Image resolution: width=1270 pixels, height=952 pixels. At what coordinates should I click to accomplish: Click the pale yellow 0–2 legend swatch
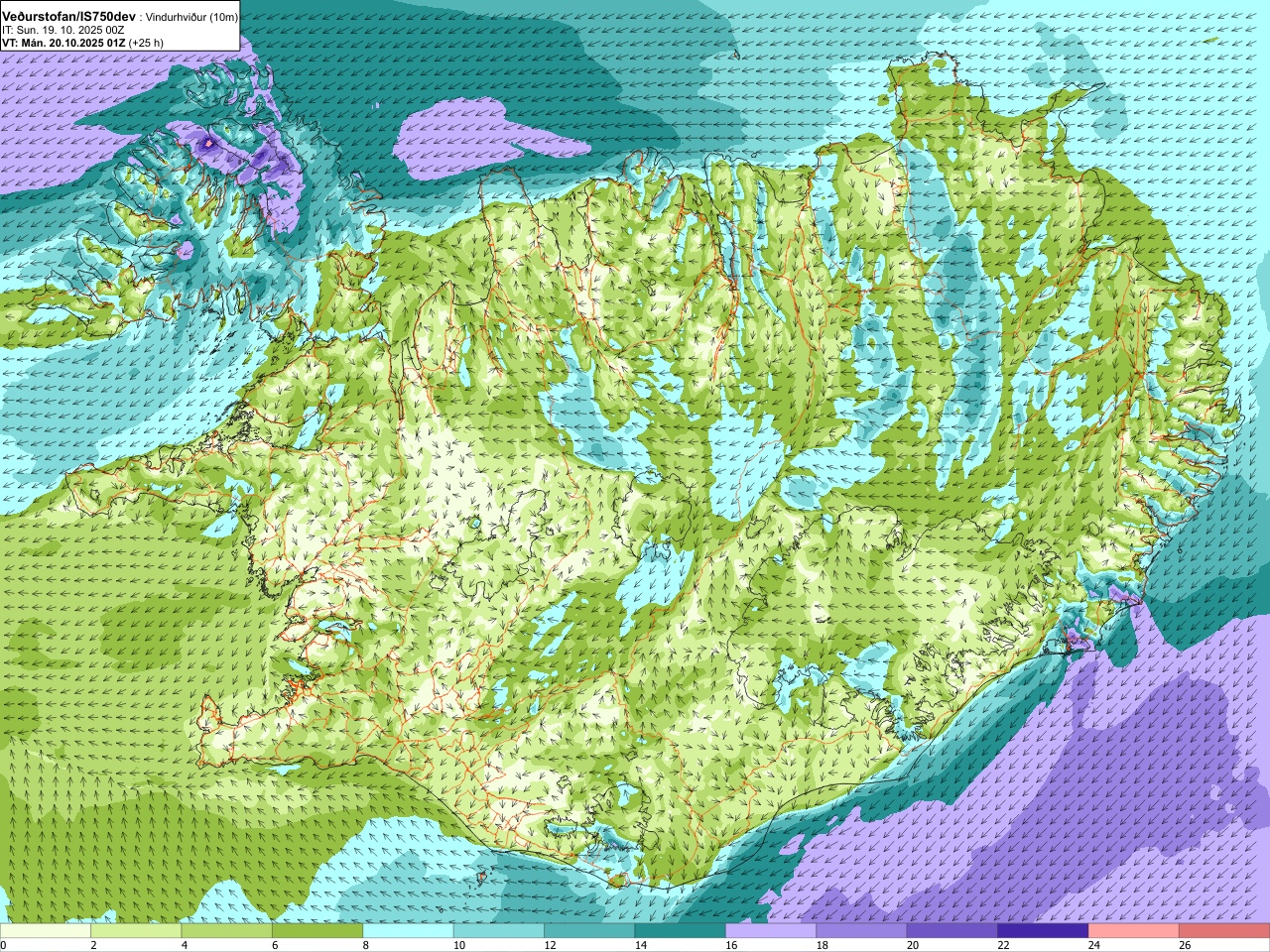coord(46,931)
